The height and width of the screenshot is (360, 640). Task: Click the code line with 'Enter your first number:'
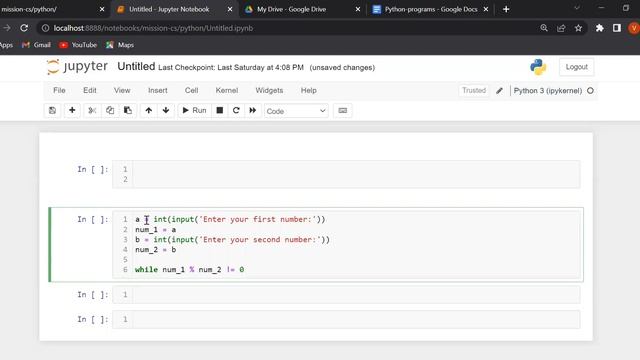[x=230, y=220]
